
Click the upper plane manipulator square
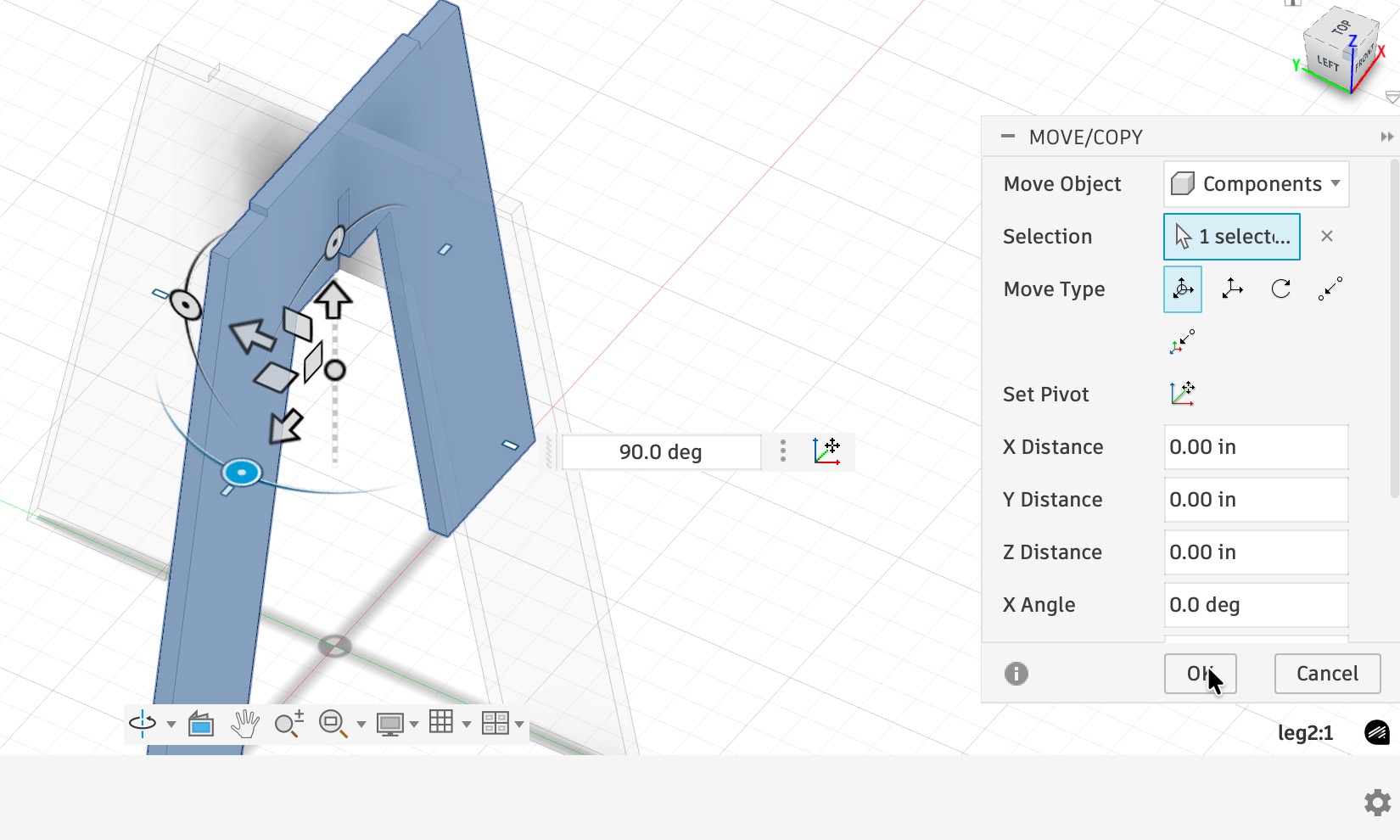298,325
